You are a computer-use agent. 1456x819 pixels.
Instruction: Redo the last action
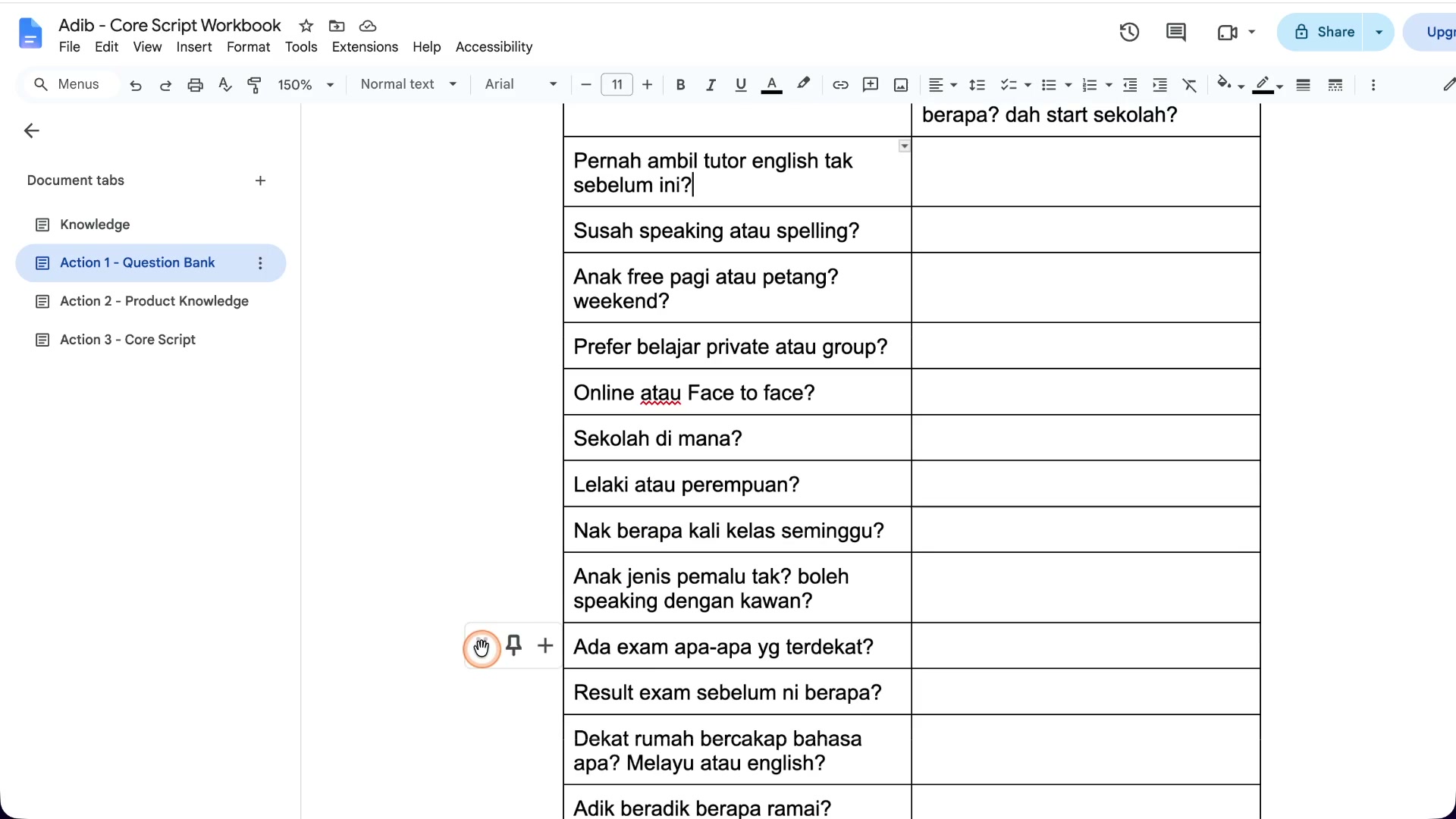[x=165, y=85]
